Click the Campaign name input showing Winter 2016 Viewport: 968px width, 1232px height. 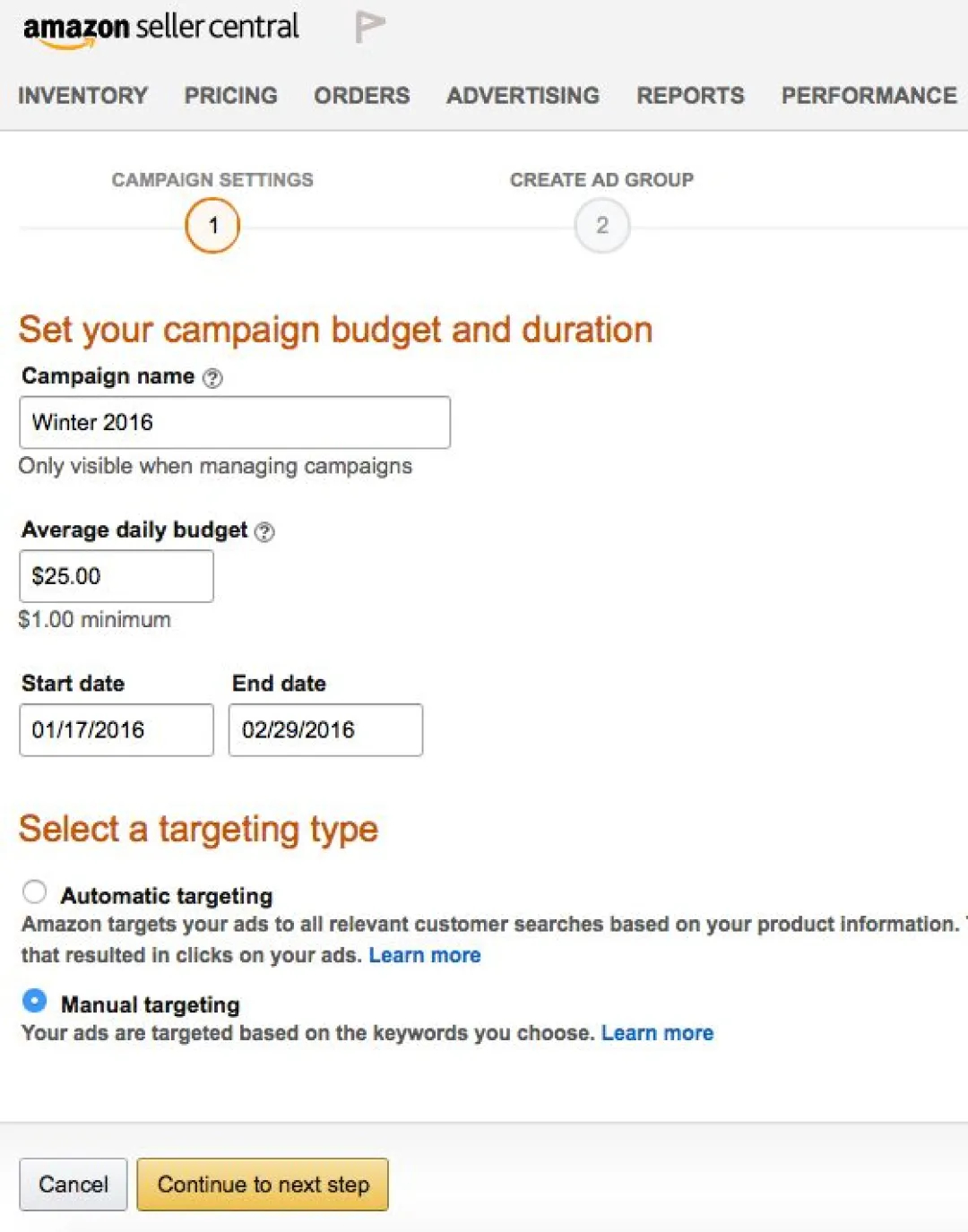click(233, 421)
